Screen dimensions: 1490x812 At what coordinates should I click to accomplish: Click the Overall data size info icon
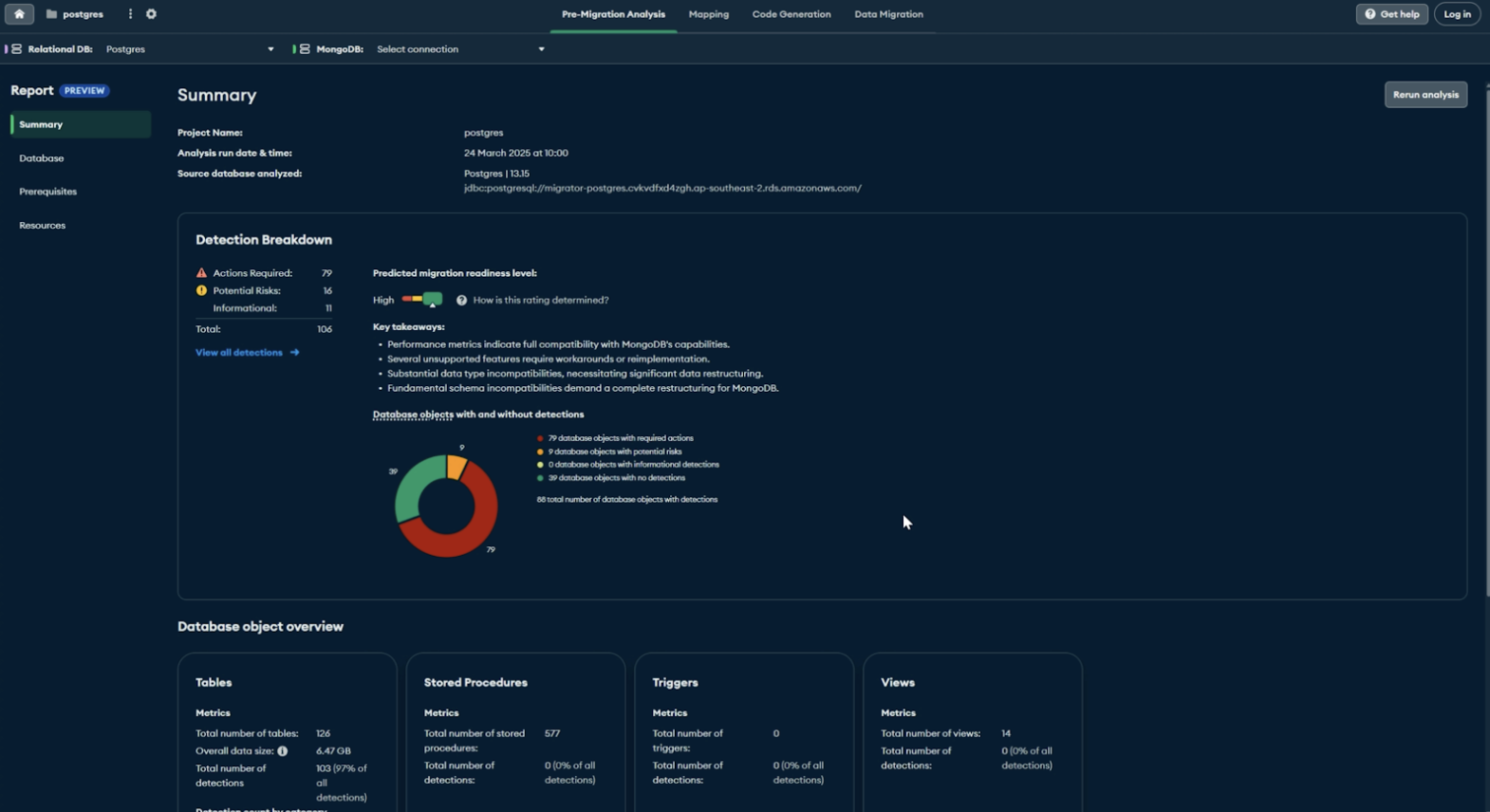pyautogui.click(x=283, y=751)
